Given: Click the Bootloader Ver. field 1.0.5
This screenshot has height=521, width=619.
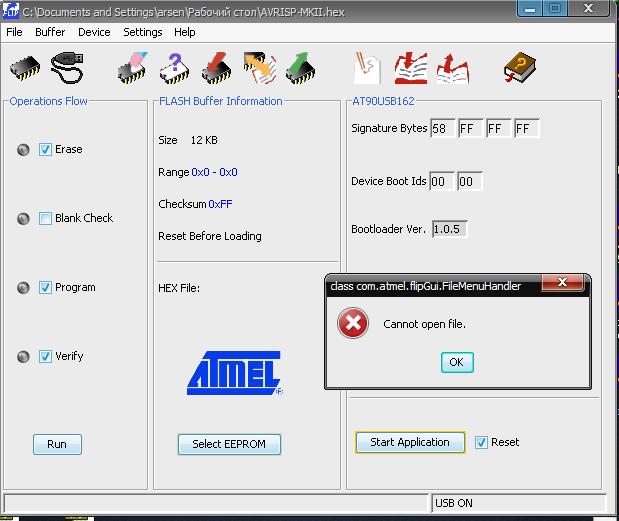Looking at the screenshot, I should pos(450,229).
